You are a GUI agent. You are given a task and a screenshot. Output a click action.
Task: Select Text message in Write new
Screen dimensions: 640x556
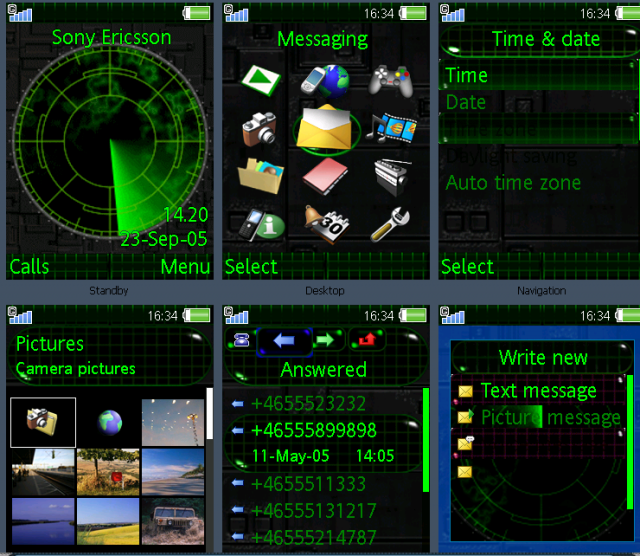(x=539, y=391)
